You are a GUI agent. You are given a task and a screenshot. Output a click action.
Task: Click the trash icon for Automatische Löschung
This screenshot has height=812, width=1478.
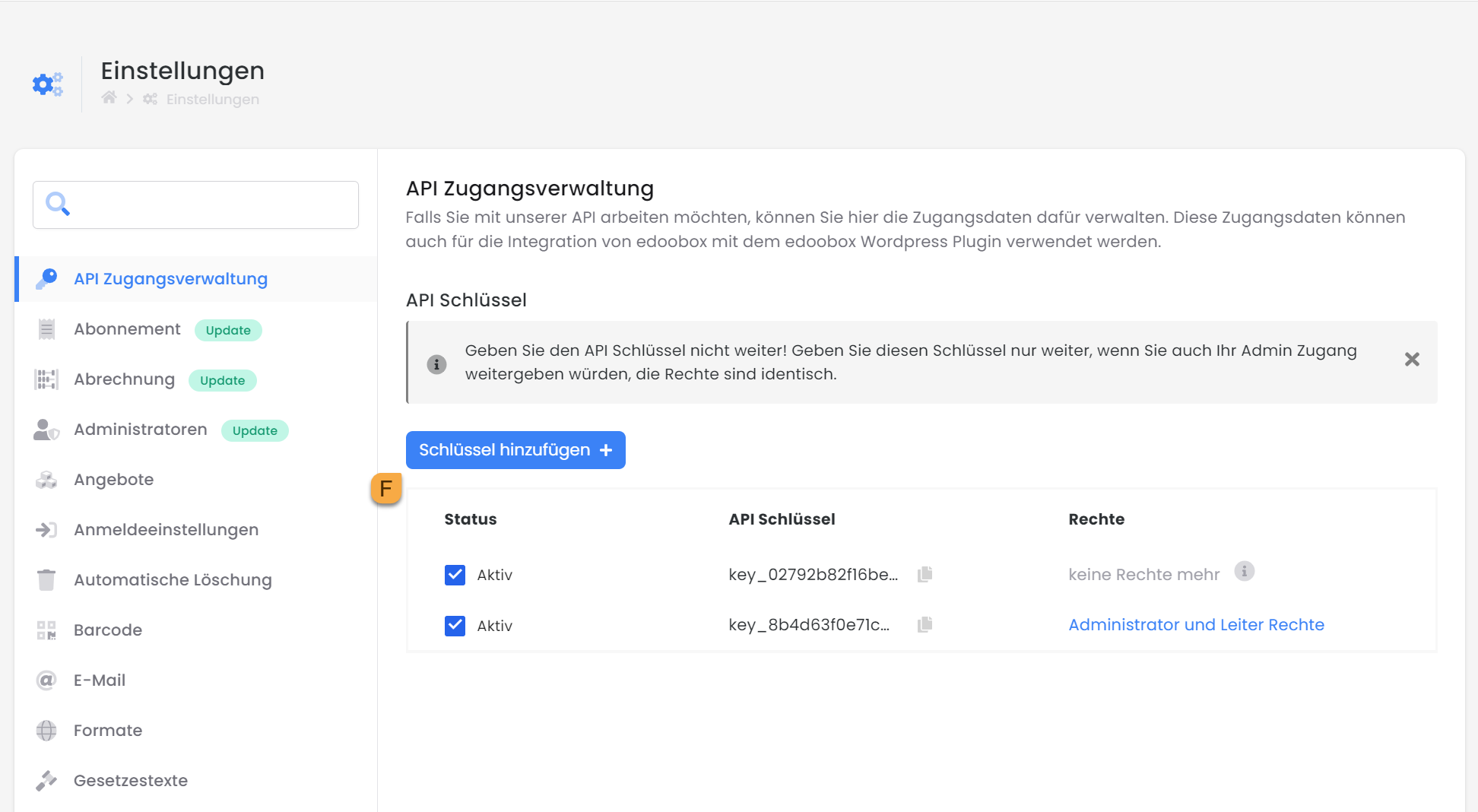coord(46,580)
